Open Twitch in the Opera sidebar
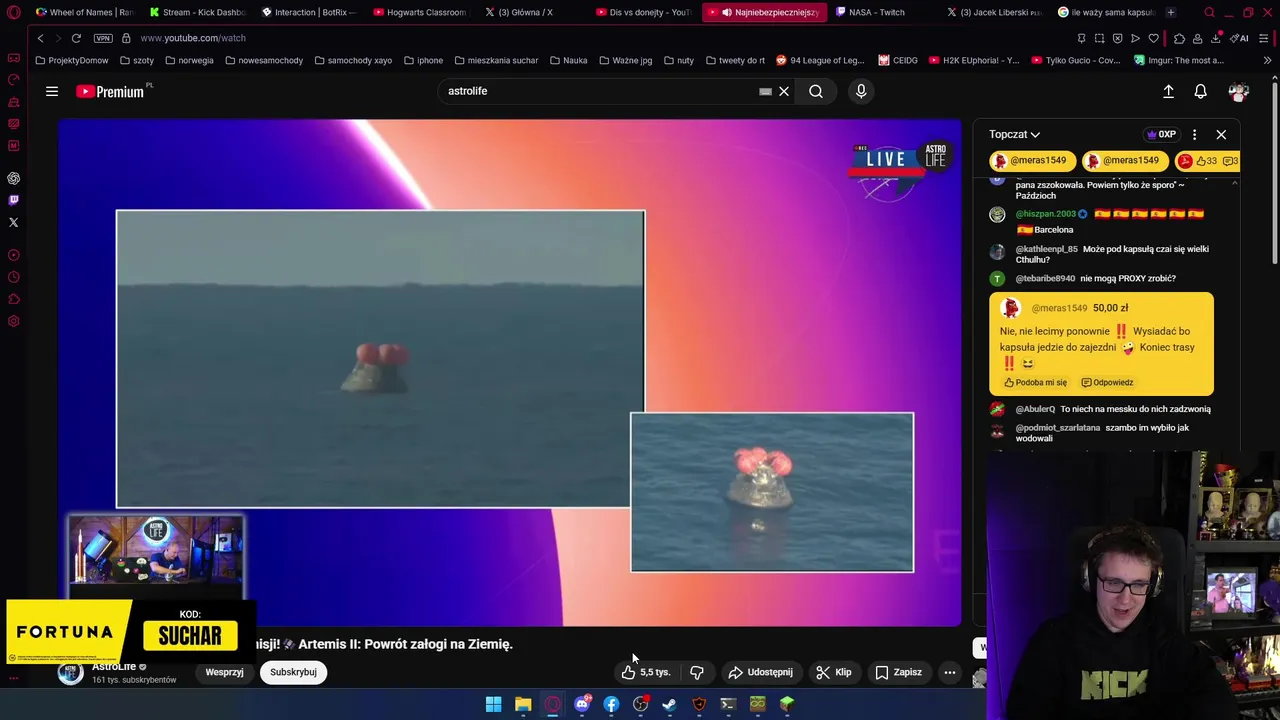Image resolution: width=1280 pixels, height=720 pixels. coord(13,200)
